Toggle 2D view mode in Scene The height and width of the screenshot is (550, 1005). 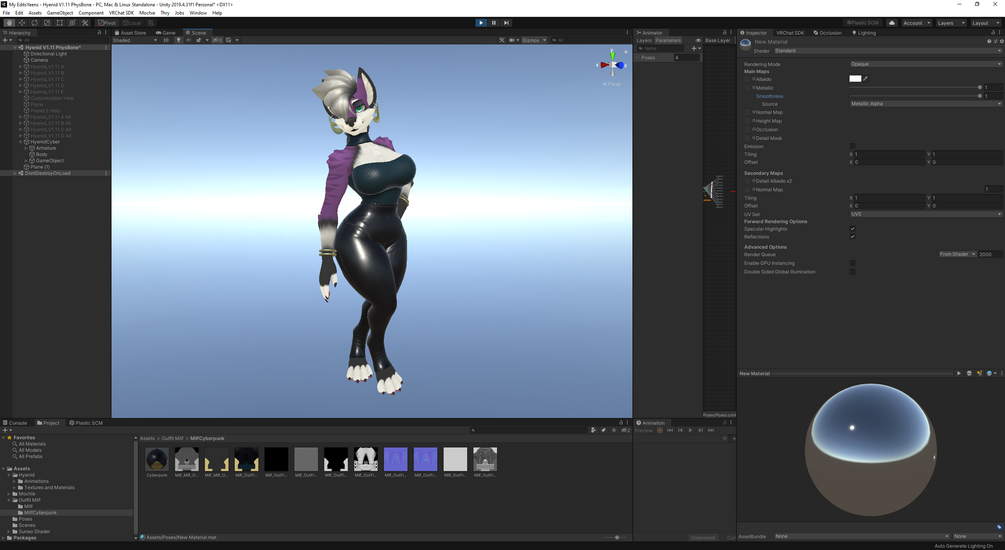click(166, 40)
